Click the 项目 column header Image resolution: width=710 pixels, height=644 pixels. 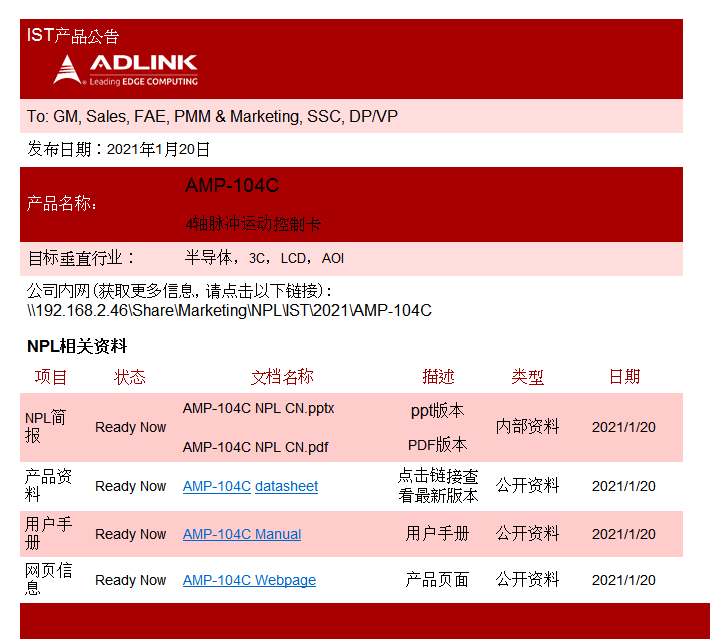coord(51,377)
